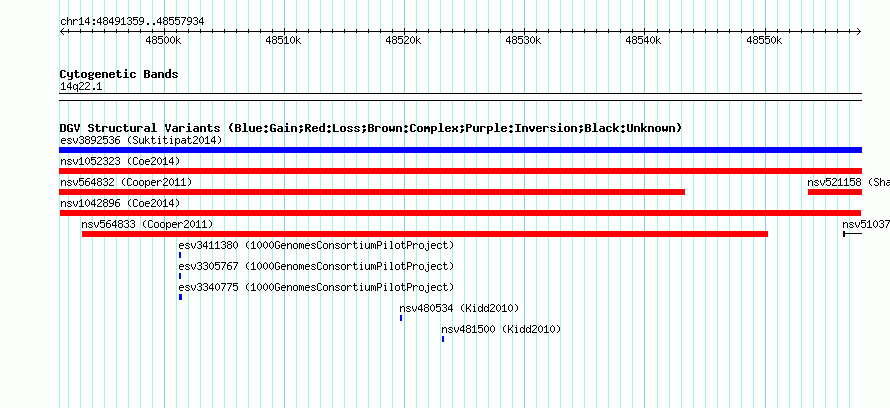Click the 48530k ruler tick label
Image resolution: width=890 pixels, height=408 pixels.
(x=523, y=41)
